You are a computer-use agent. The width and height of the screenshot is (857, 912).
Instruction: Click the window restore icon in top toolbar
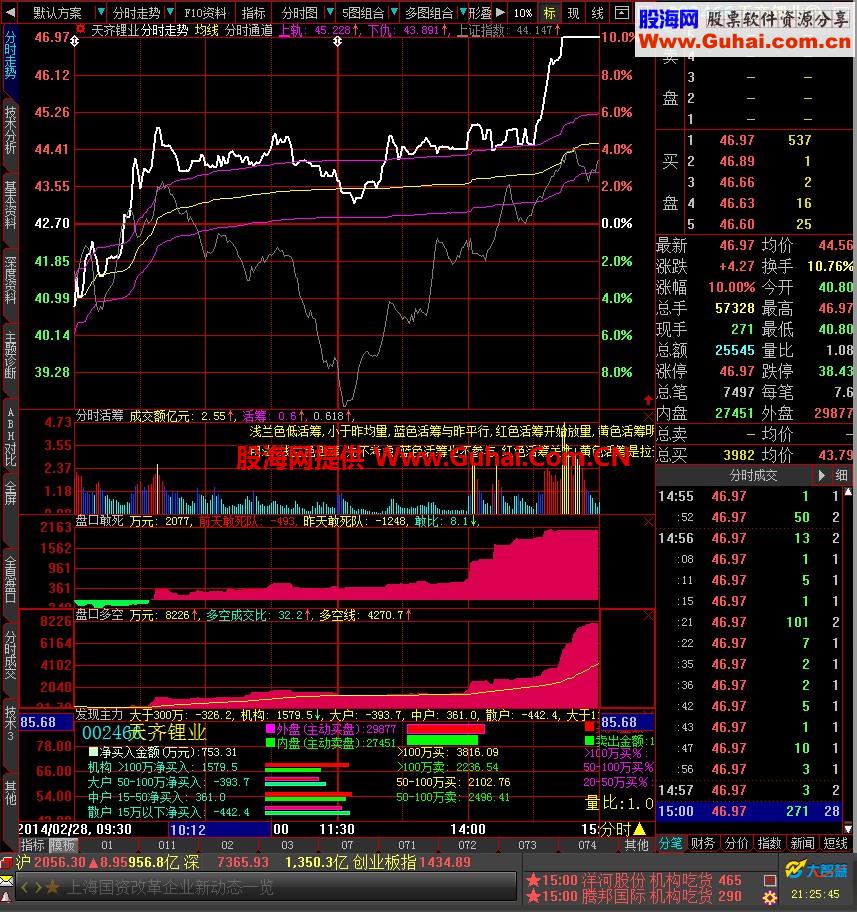(621, 12)
